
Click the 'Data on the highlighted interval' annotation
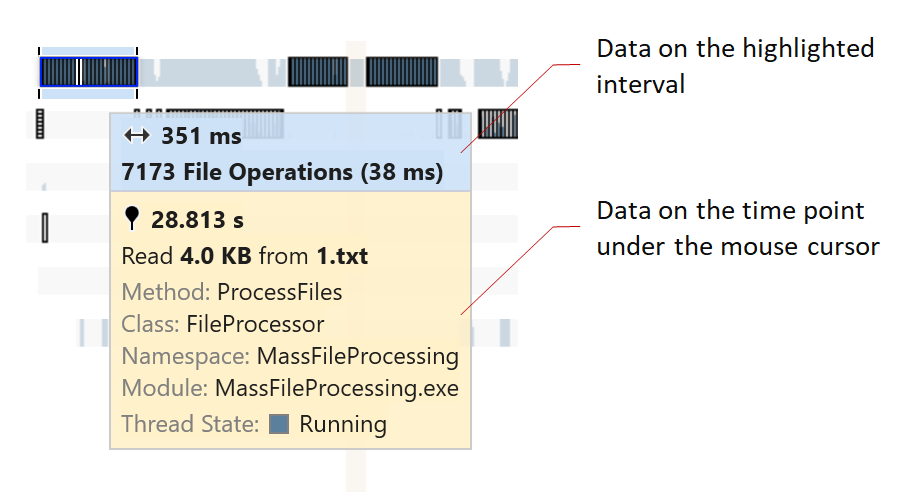[x=735, y=66]
